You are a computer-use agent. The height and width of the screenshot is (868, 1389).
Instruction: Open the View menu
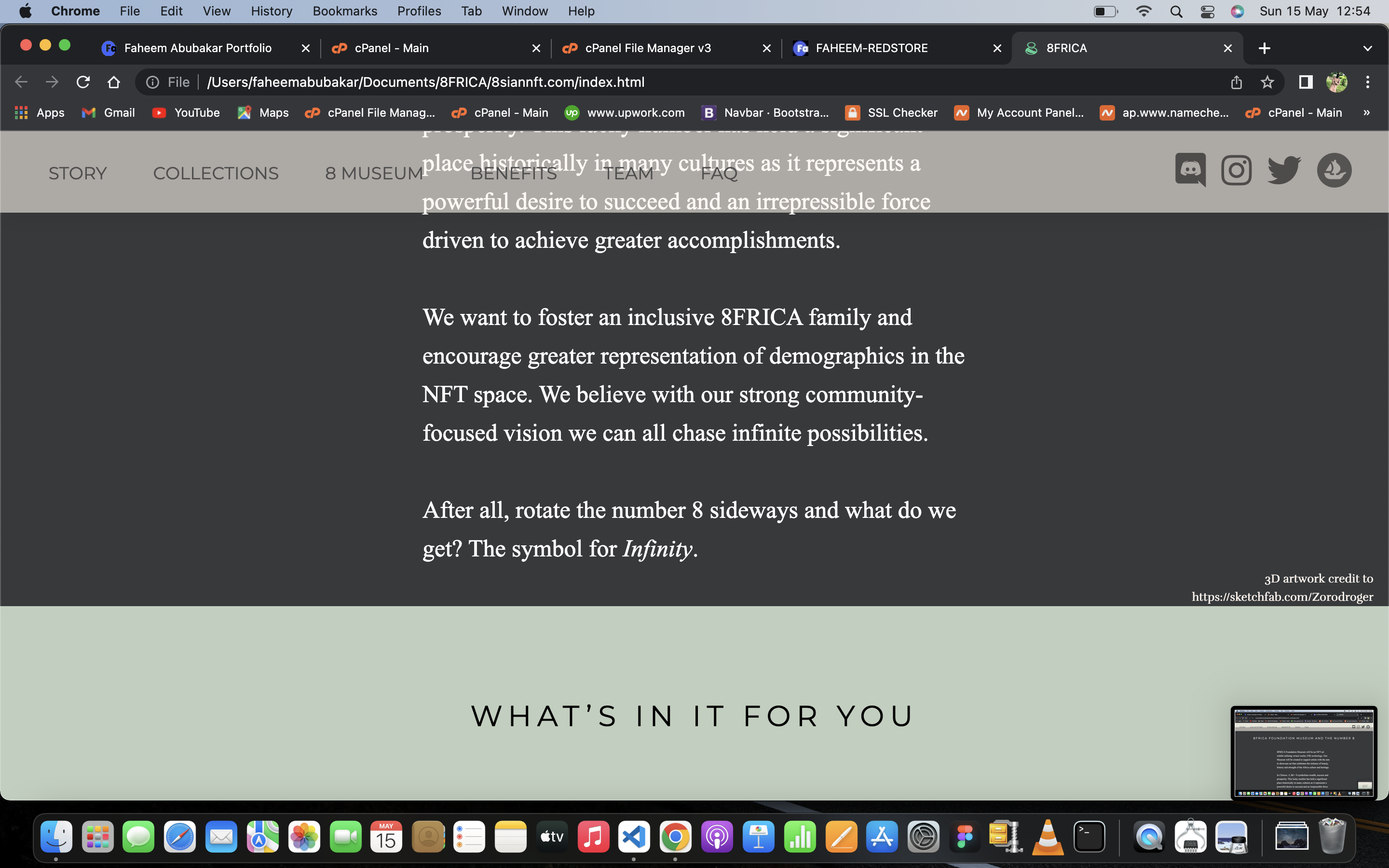coord(217,12)
